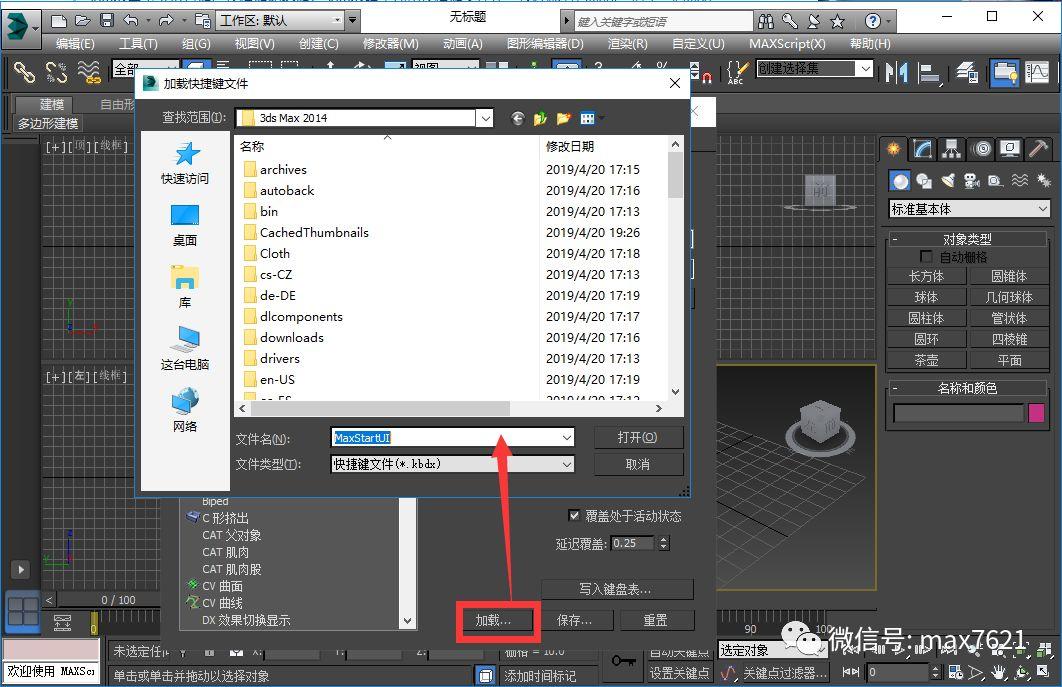Toggle the 覆盖处于活动状态 checkbox

(x=574, y=516)
